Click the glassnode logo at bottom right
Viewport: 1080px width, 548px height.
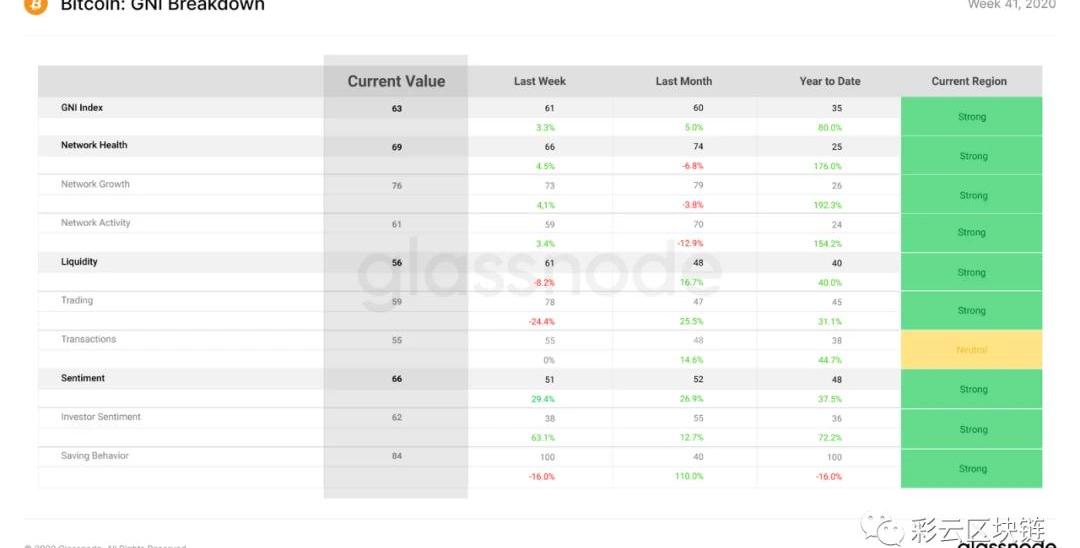(1007, 542)
